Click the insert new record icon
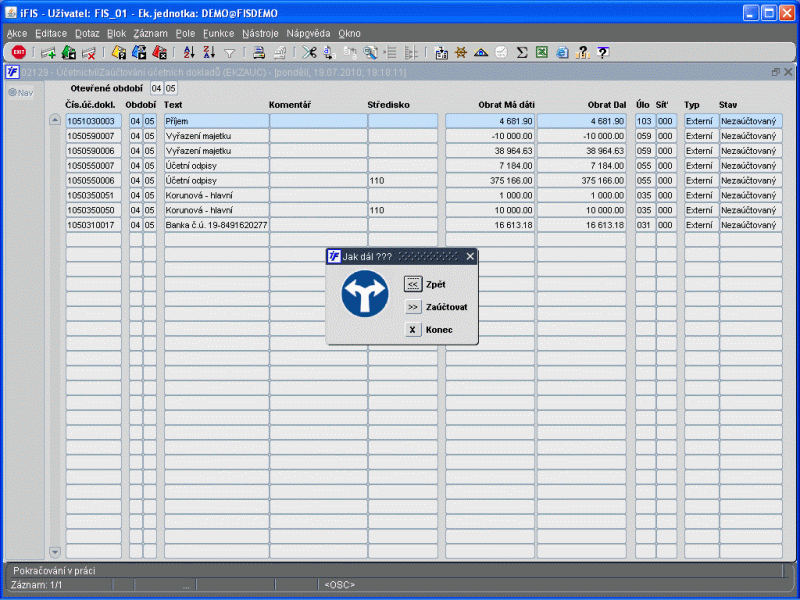Image resolution: width=800 pixels, height=600 pixels. (48, 53)
